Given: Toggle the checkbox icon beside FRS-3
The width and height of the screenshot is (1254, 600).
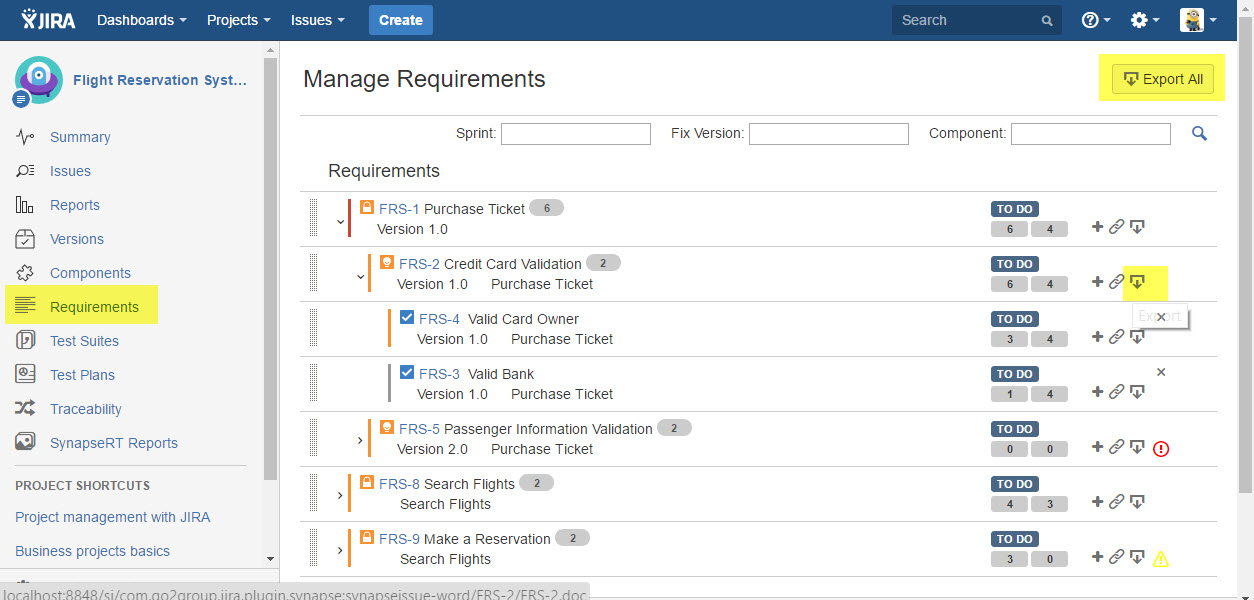Looking at the screenshot, I should [407, 373].
